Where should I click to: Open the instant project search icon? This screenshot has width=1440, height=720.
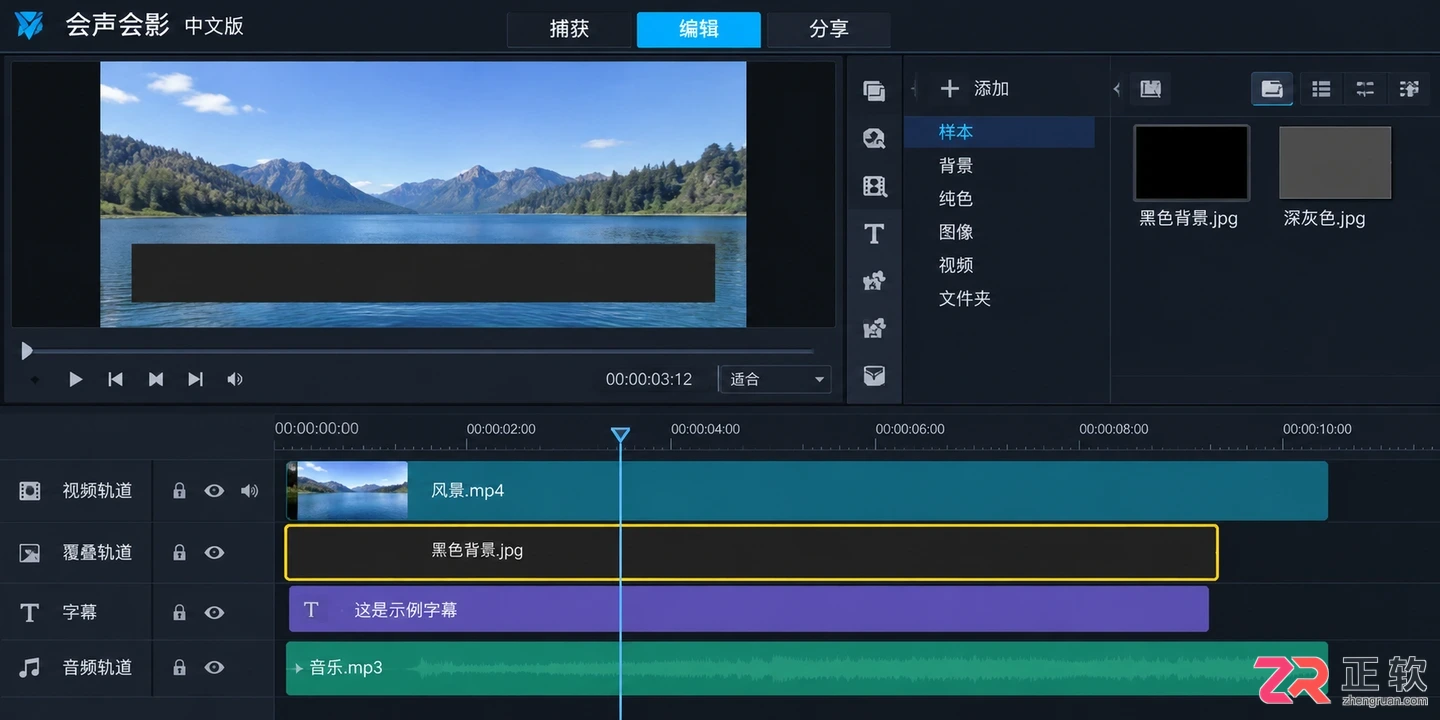point(874,139)
